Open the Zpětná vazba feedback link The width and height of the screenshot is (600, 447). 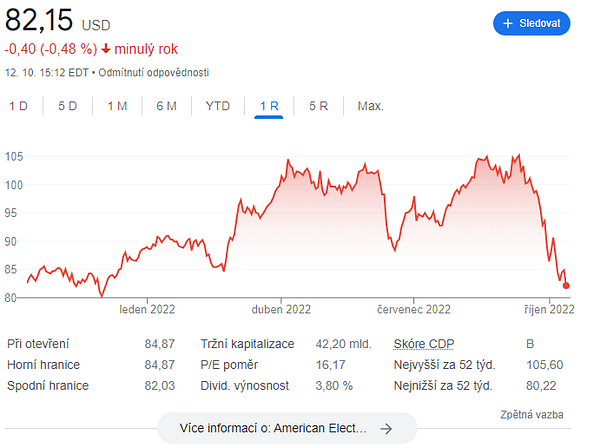click(x=532, y=415)
